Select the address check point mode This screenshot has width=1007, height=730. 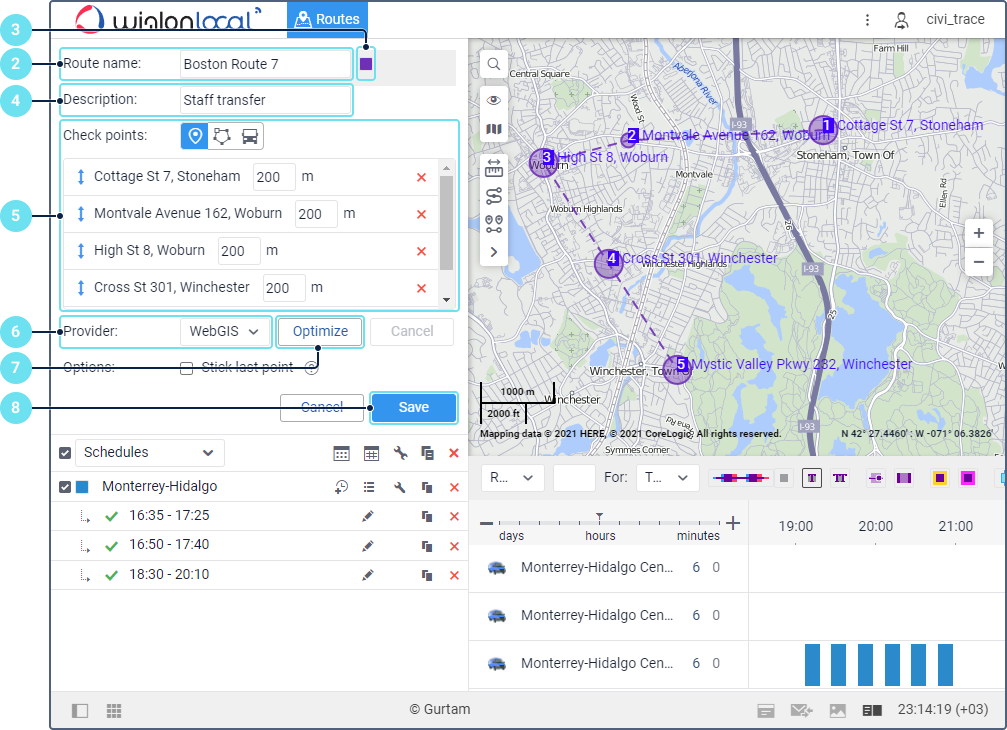pos(195,136)
